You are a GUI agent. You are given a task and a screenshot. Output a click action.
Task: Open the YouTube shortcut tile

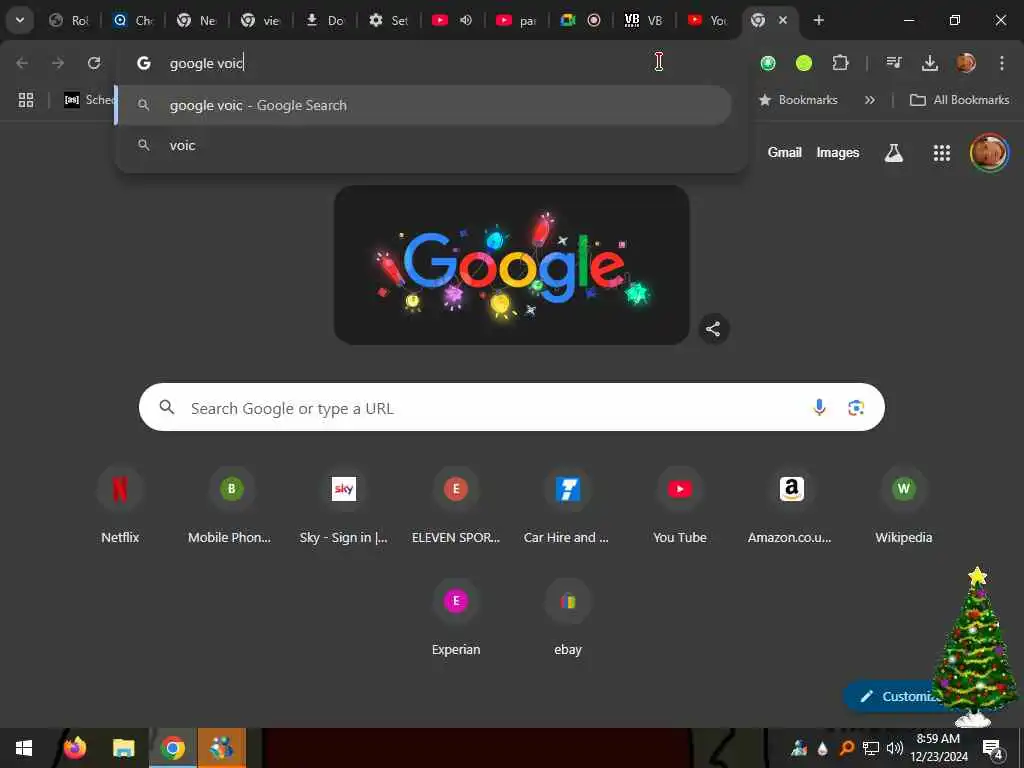coord(680,506)
